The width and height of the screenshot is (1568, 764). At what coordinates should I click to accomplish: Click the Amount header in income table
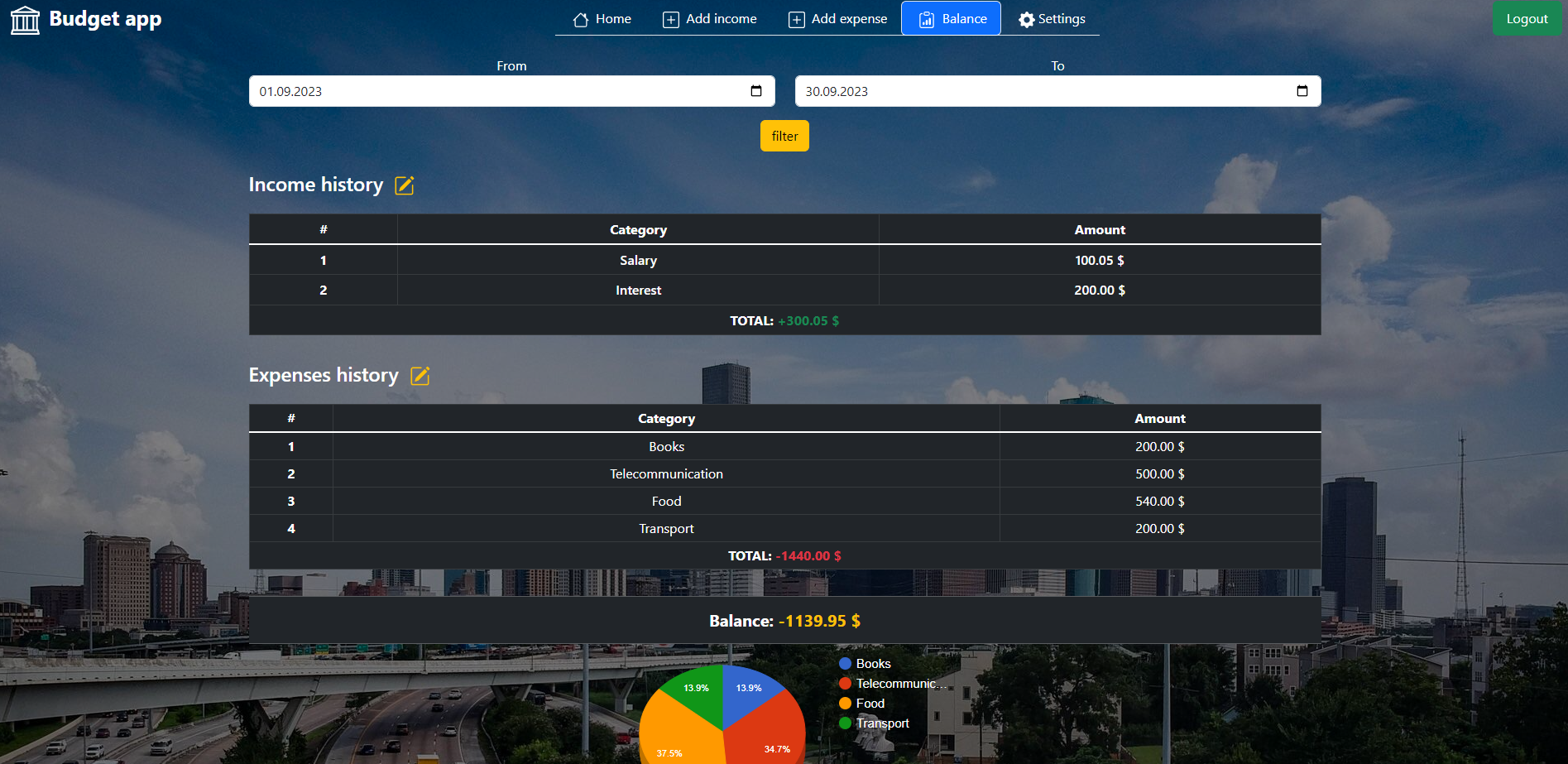(x=1100, y=230)
